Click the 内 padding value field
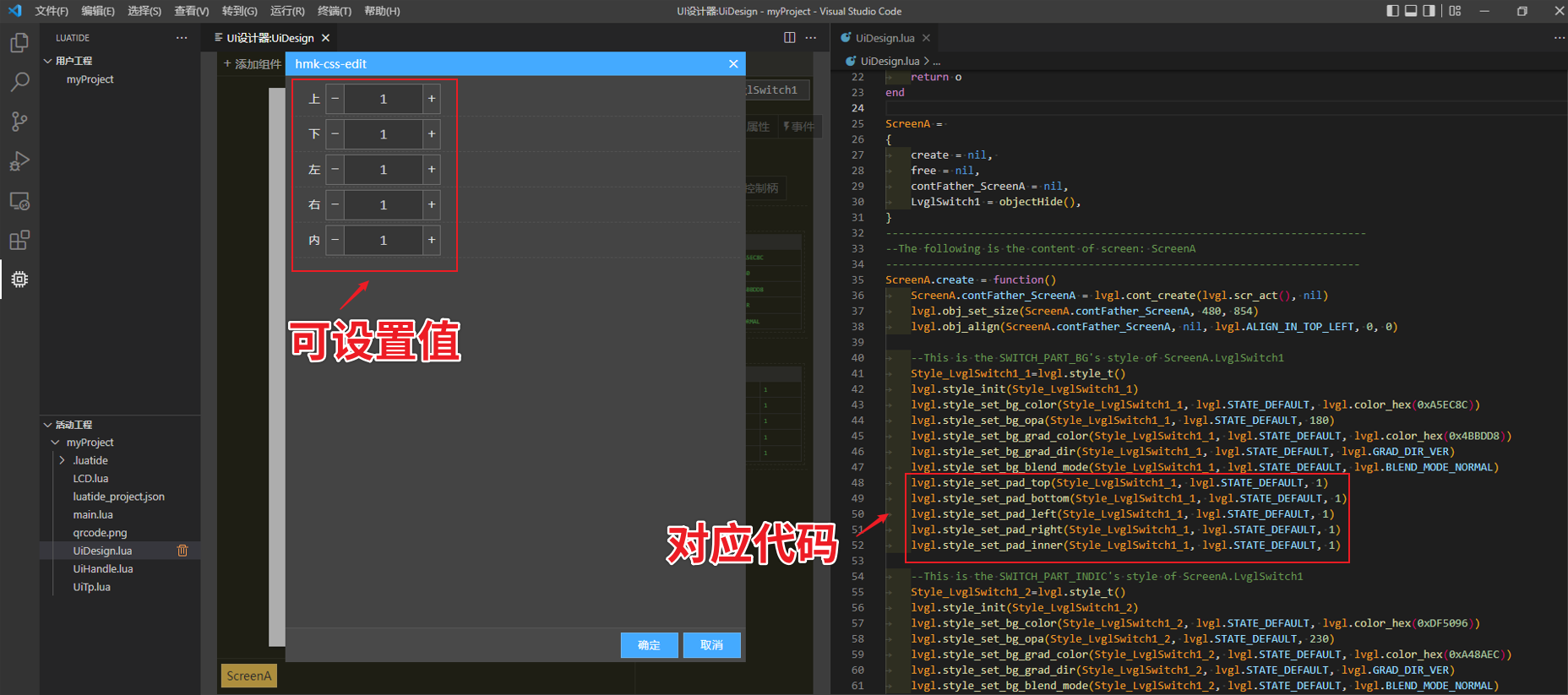The width and height of the screenshot is (1568, 695). (x=383, y=241)
